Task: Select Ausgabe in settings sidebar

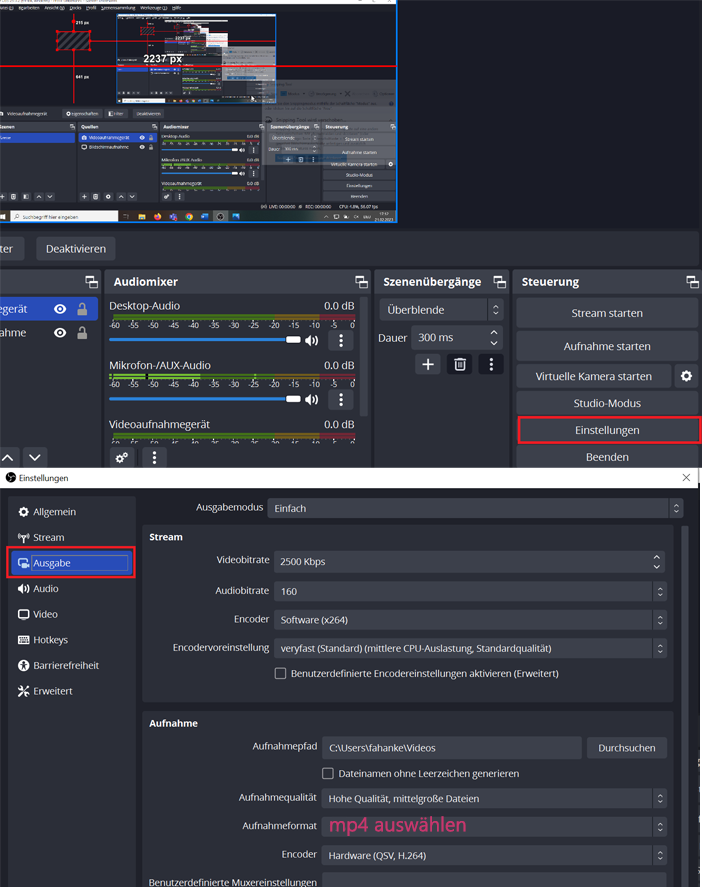Action: click(x=70, y=563)
